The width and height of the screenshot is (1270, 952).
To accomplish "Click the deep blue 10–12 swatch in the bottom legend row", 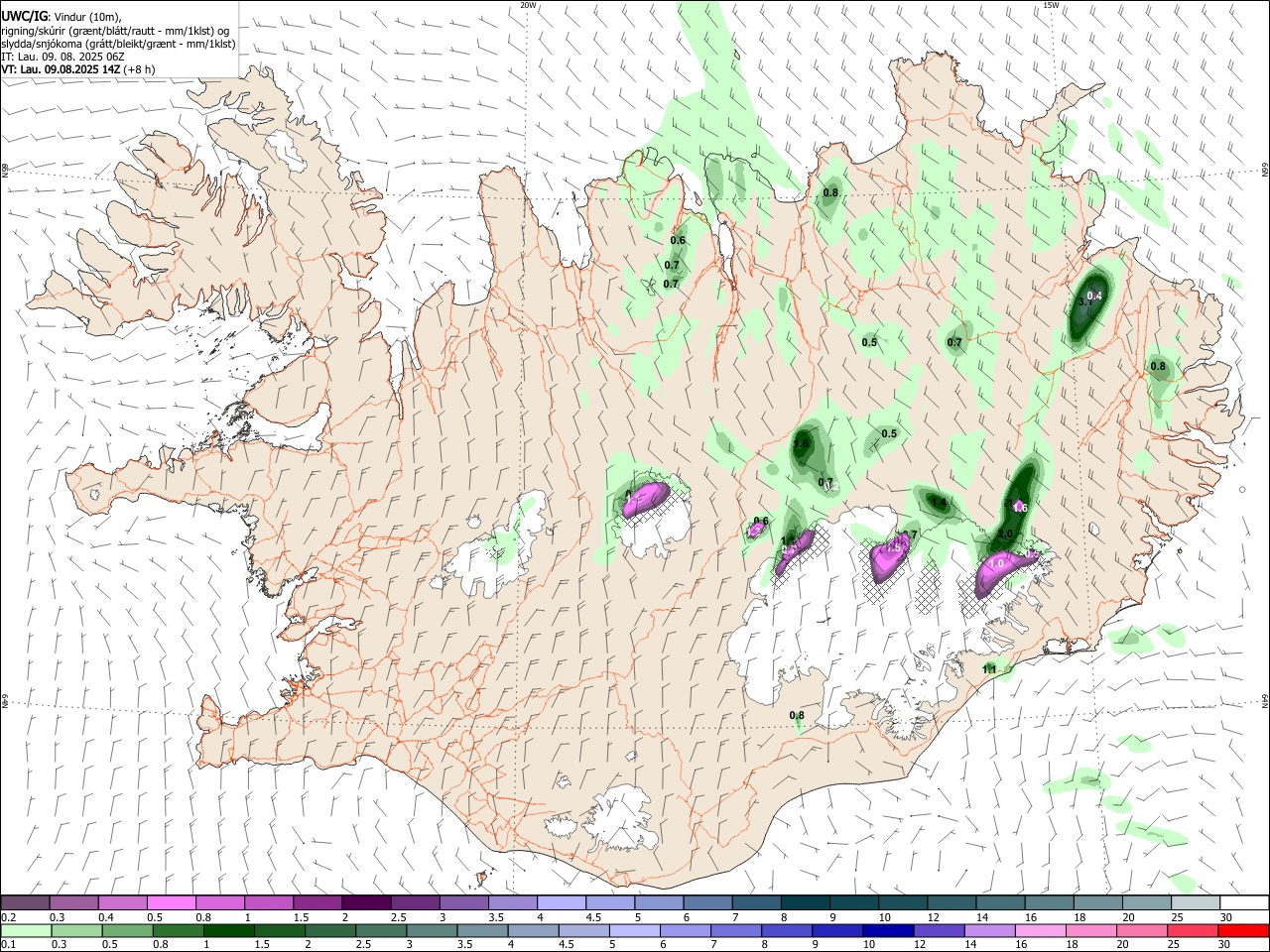I will pyautogui.click(x=887, y=930).
